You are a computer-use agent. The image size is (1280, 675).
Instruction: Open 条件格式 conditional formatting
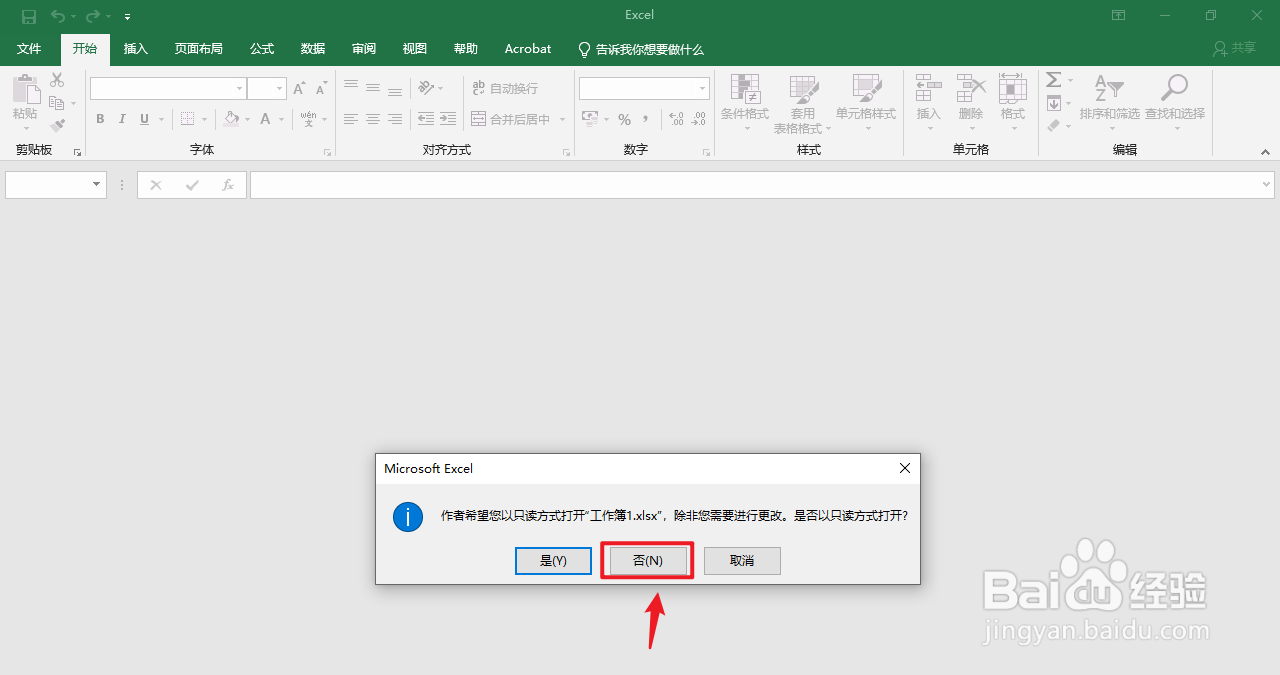point(745,104)
